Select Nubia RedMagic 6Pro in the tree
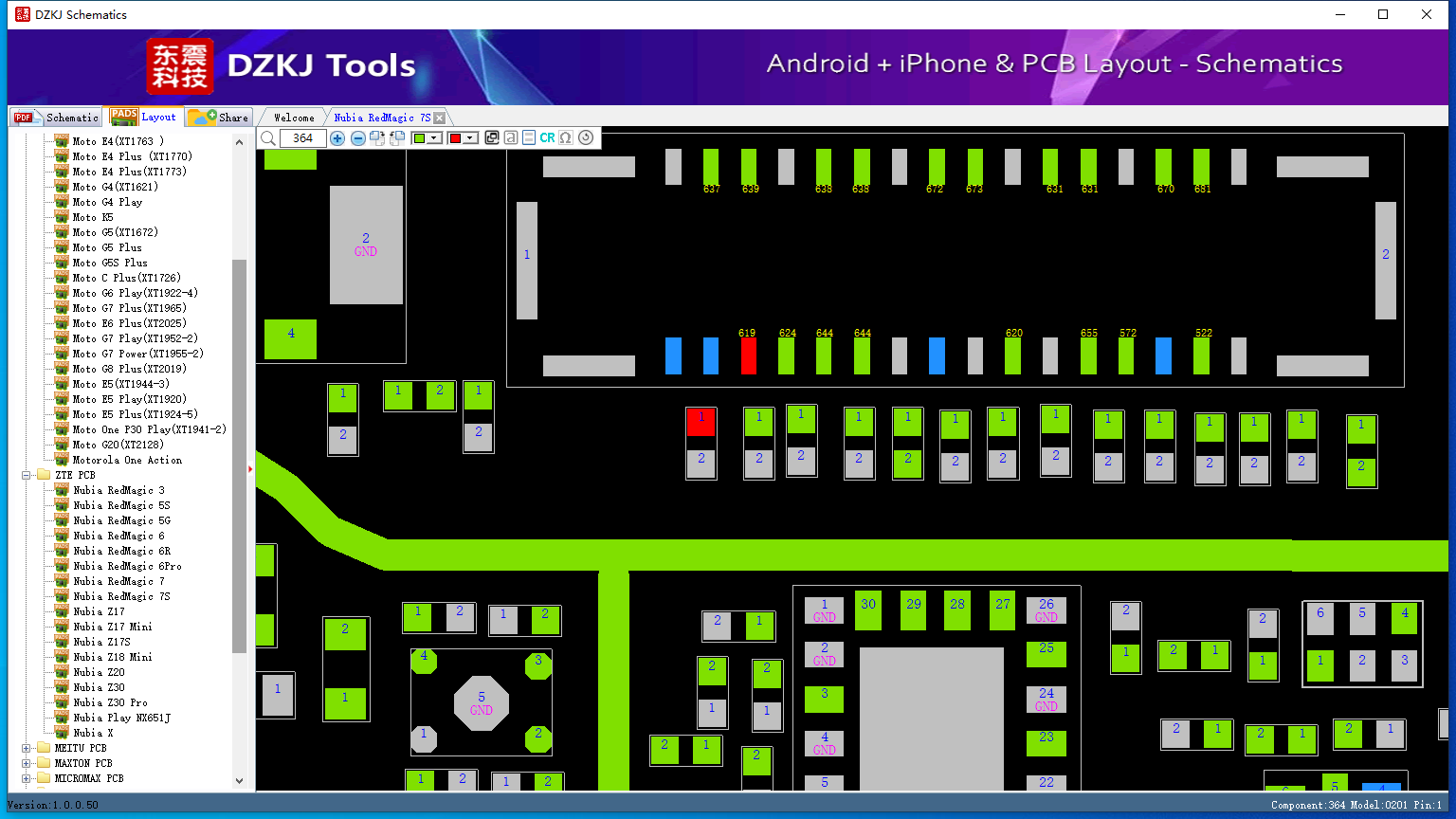 [x=127, y=566]
